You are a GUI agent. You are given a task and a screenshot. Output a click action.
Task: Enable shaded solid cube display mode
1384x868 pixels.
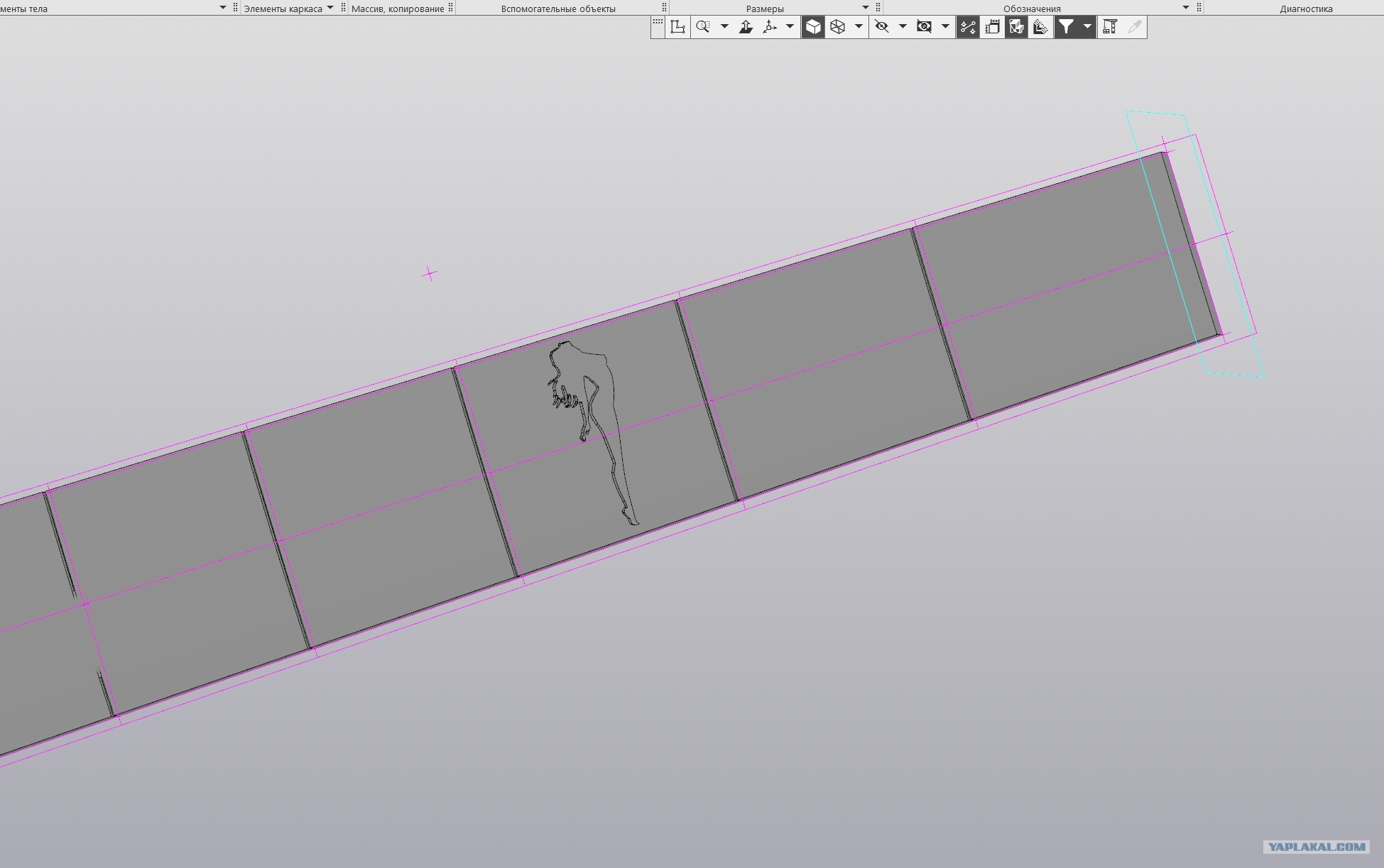pos(813,27)
